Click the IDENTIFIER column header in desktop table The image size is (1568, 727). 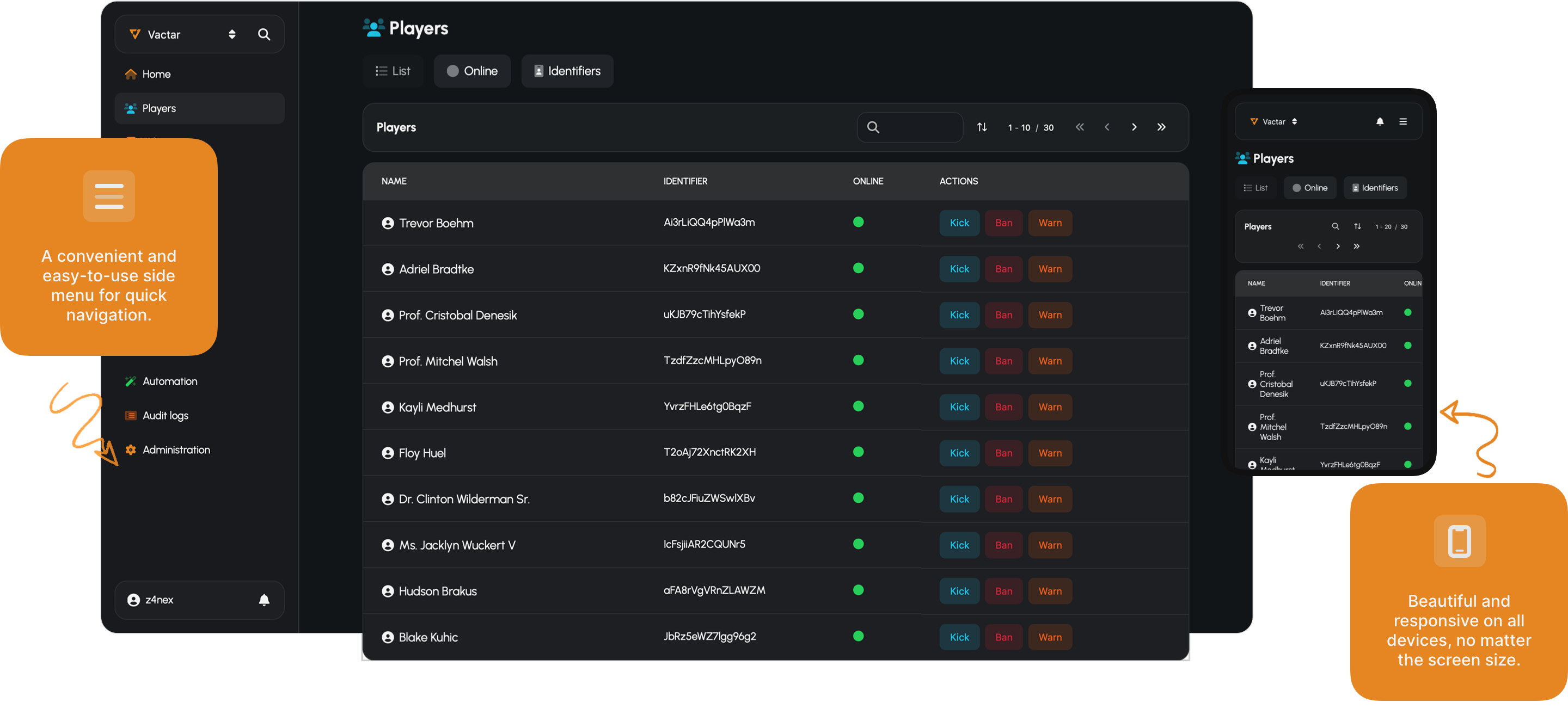(x=685, y=181)
